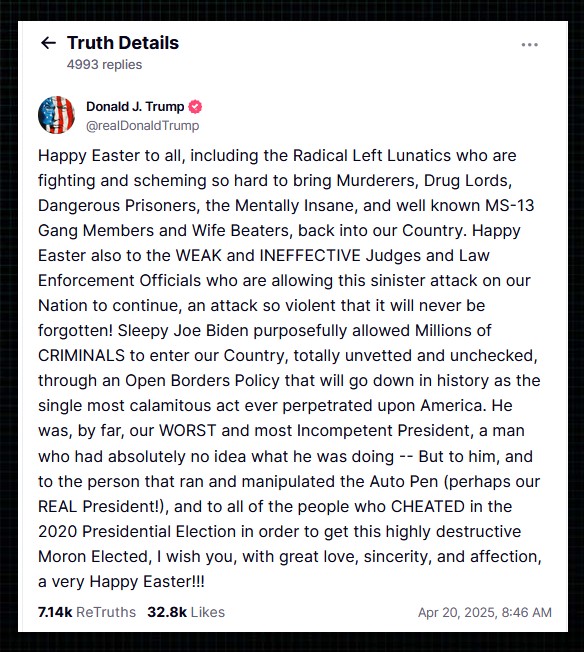Click the Apr 20, 2025 timestamp
Viewport: 584px width, 652px height.
(485, 612)
